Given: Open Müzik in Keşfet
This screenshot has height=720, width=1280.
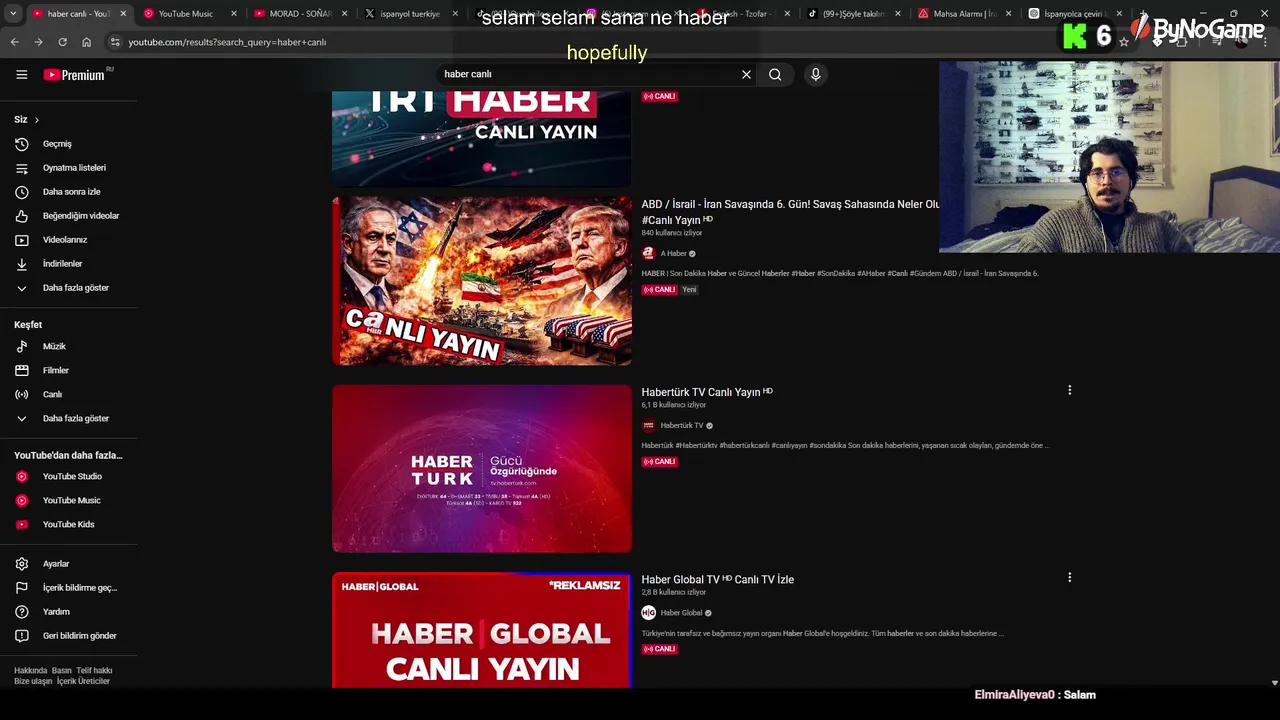Looking at the screenshot, I should (69, 346).
